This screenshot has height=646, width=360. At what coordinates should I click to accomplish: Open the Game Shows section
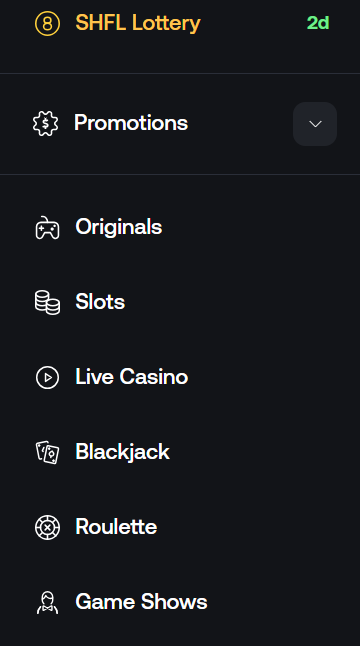pos(180,602)
